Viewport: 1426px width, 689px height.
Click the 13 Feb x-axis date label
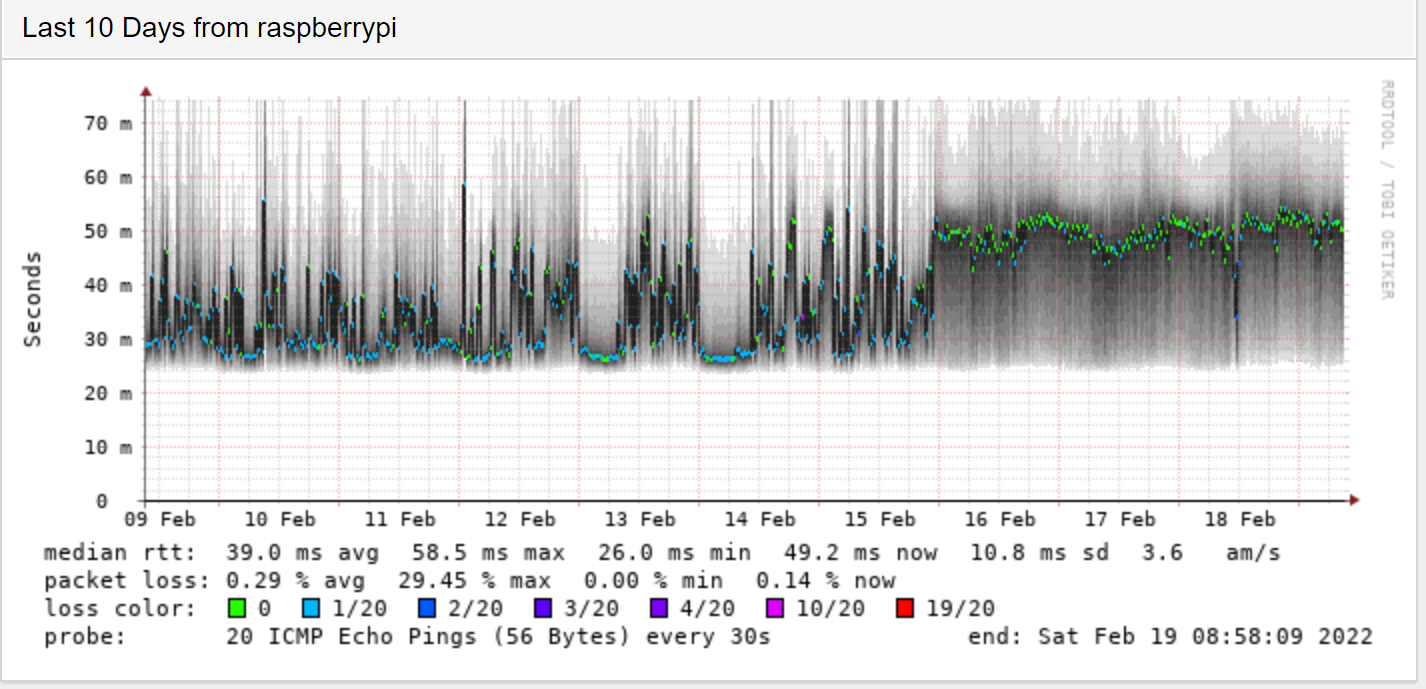640,519
